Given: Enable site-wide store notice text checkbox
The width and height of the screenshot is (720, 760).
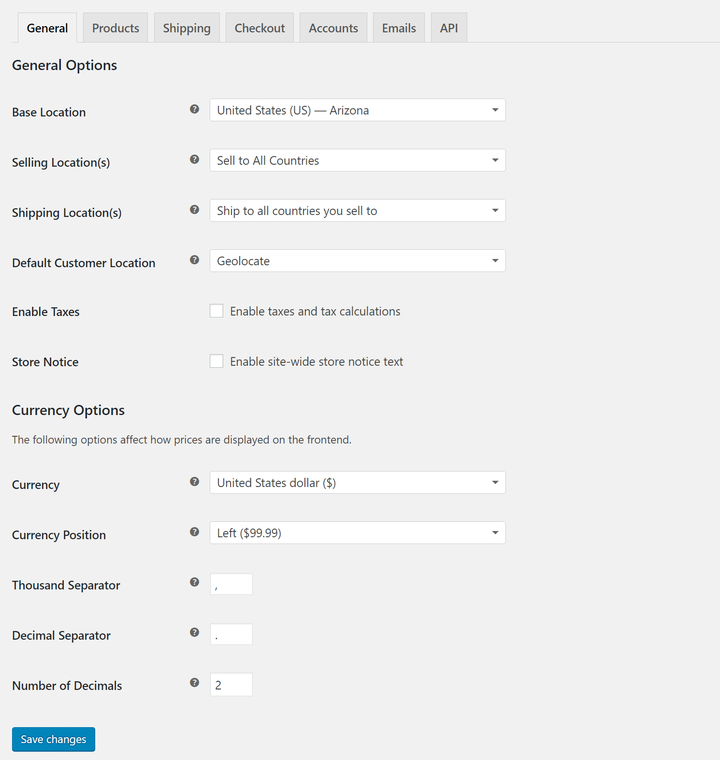Looking at the screenshot, I should pos(216,361).
